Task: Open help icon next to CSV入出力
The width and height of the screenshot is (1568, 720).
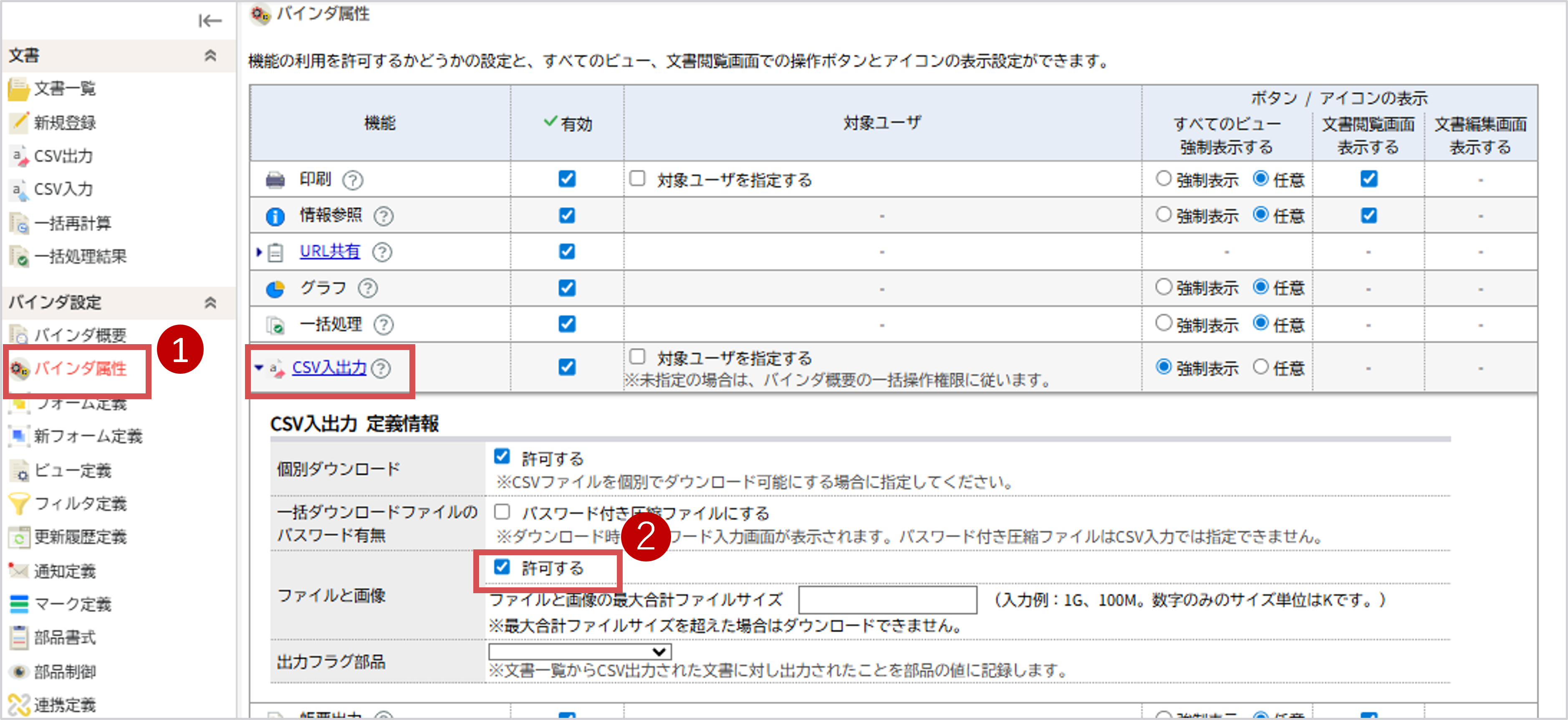Action: [381, 368]
